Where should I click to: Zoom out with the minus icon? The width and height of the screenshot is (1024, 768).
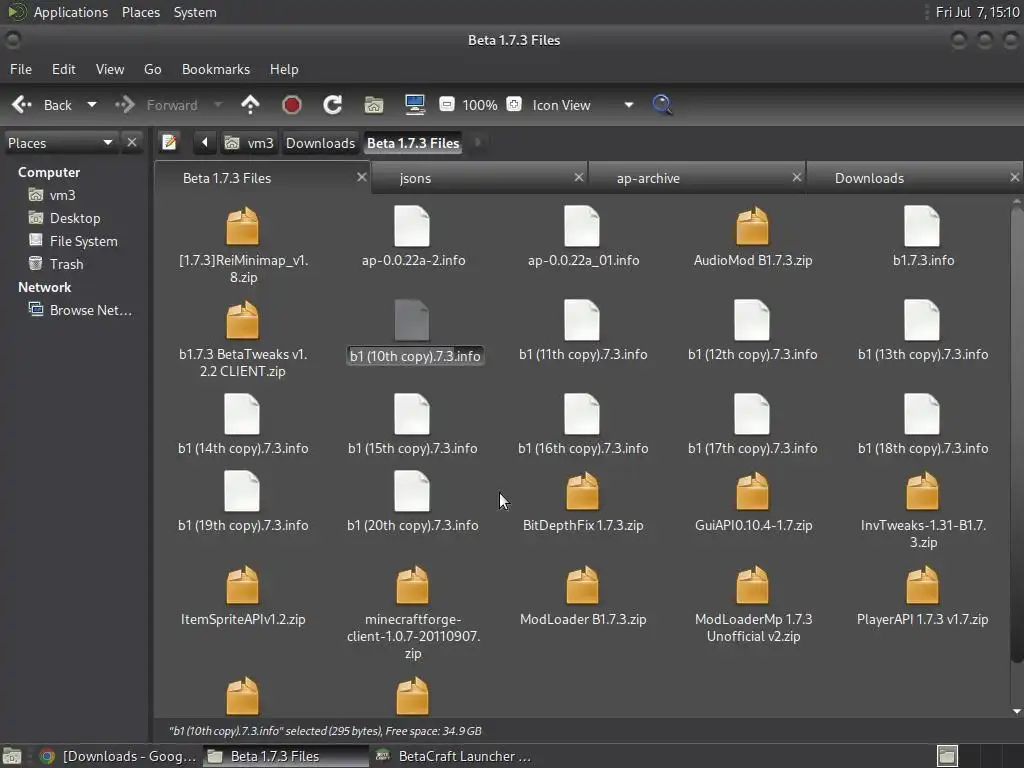point(447,104)
